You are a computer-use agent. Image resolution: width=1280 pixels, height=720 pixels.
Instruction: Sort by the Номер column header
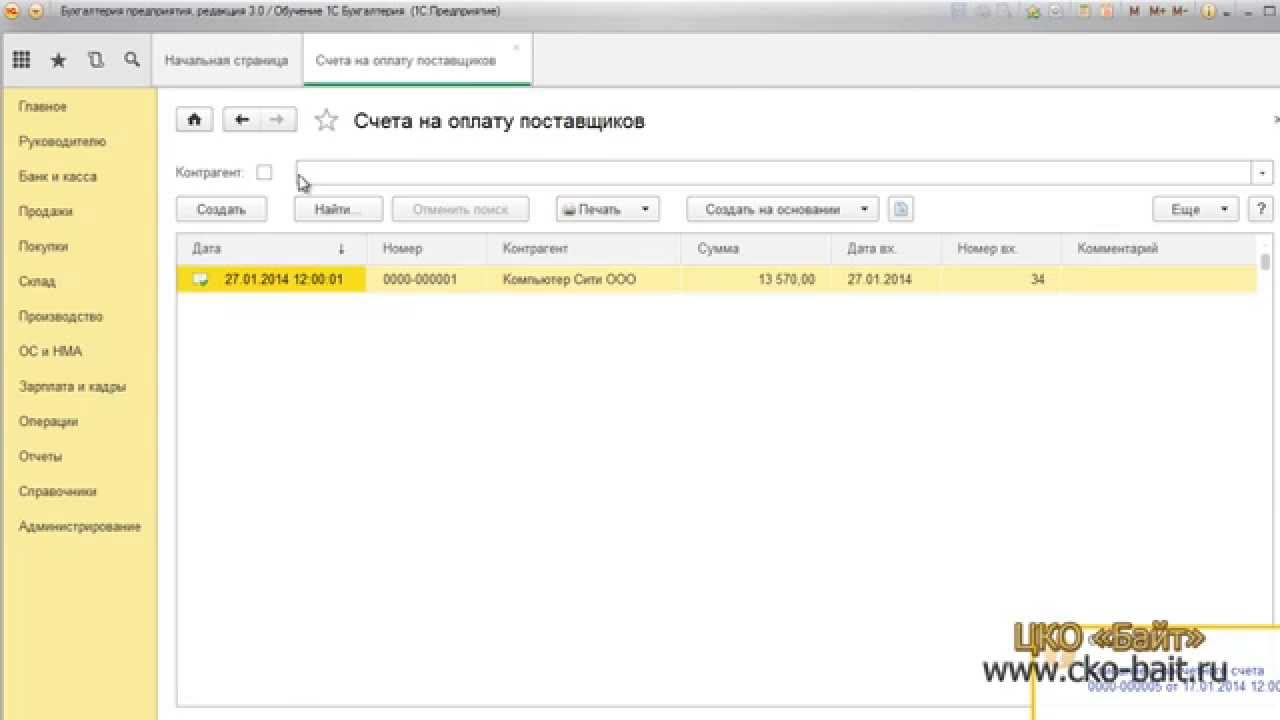[x=427, y=248]
